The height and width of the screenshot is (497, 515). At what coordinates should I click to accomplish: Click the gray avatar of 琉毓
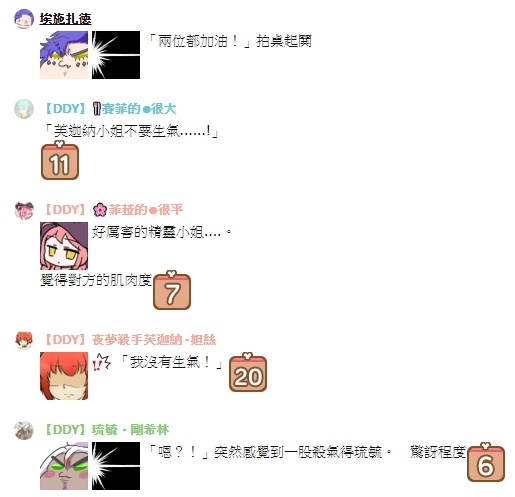pyautogui.click(x=24, y=430)
